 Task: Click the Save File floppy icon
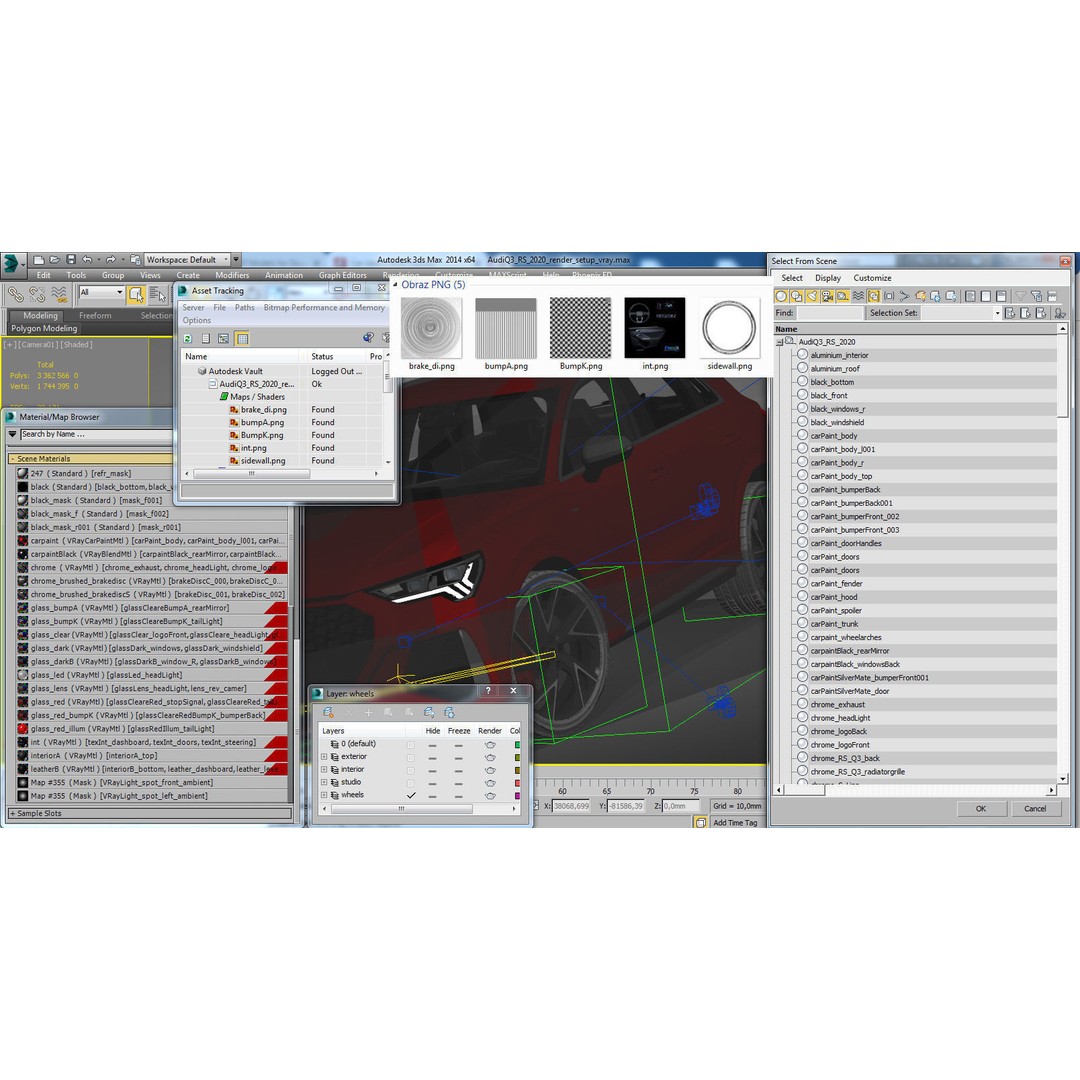pyautogui.click(x=71, y=260)
